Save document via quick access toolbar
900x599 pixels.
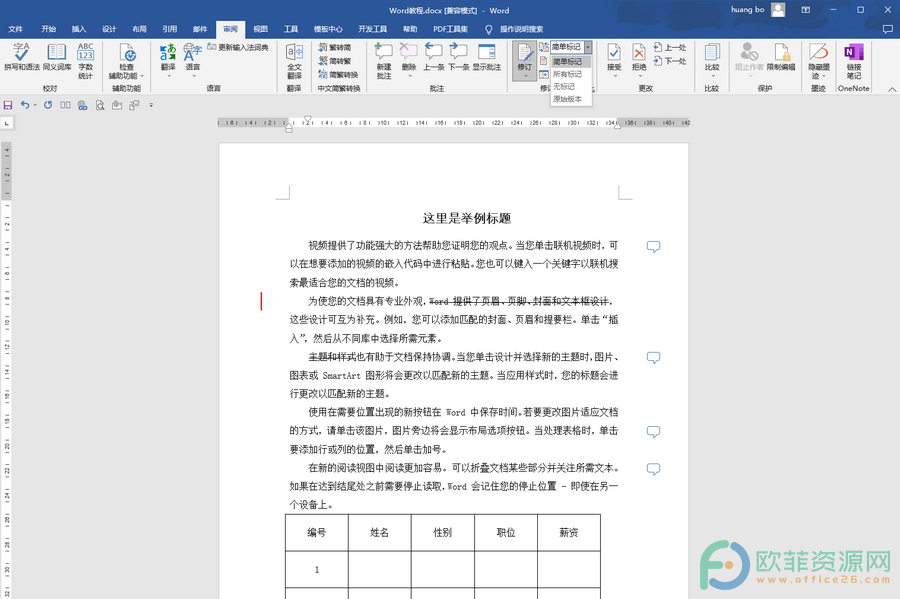pyautogui.click(x=8, y=105)
